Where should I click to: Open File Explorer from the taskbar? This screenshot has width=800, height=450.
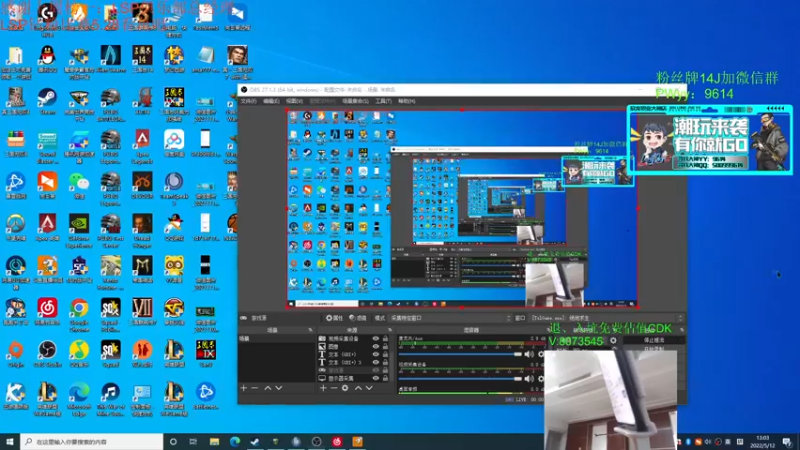[x=214, y=441]
